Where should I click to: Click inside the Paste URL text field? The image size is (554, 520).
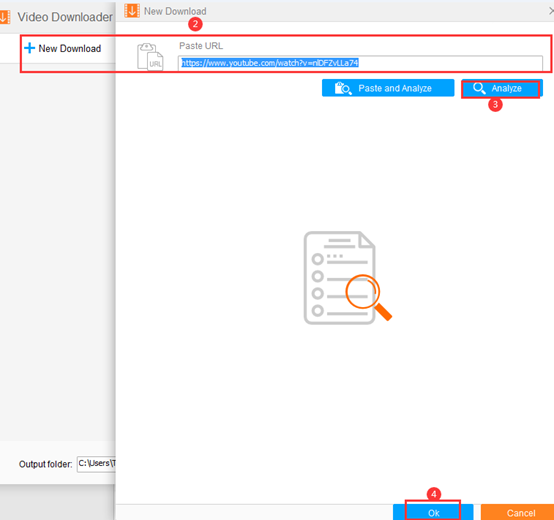click(360, 63)
